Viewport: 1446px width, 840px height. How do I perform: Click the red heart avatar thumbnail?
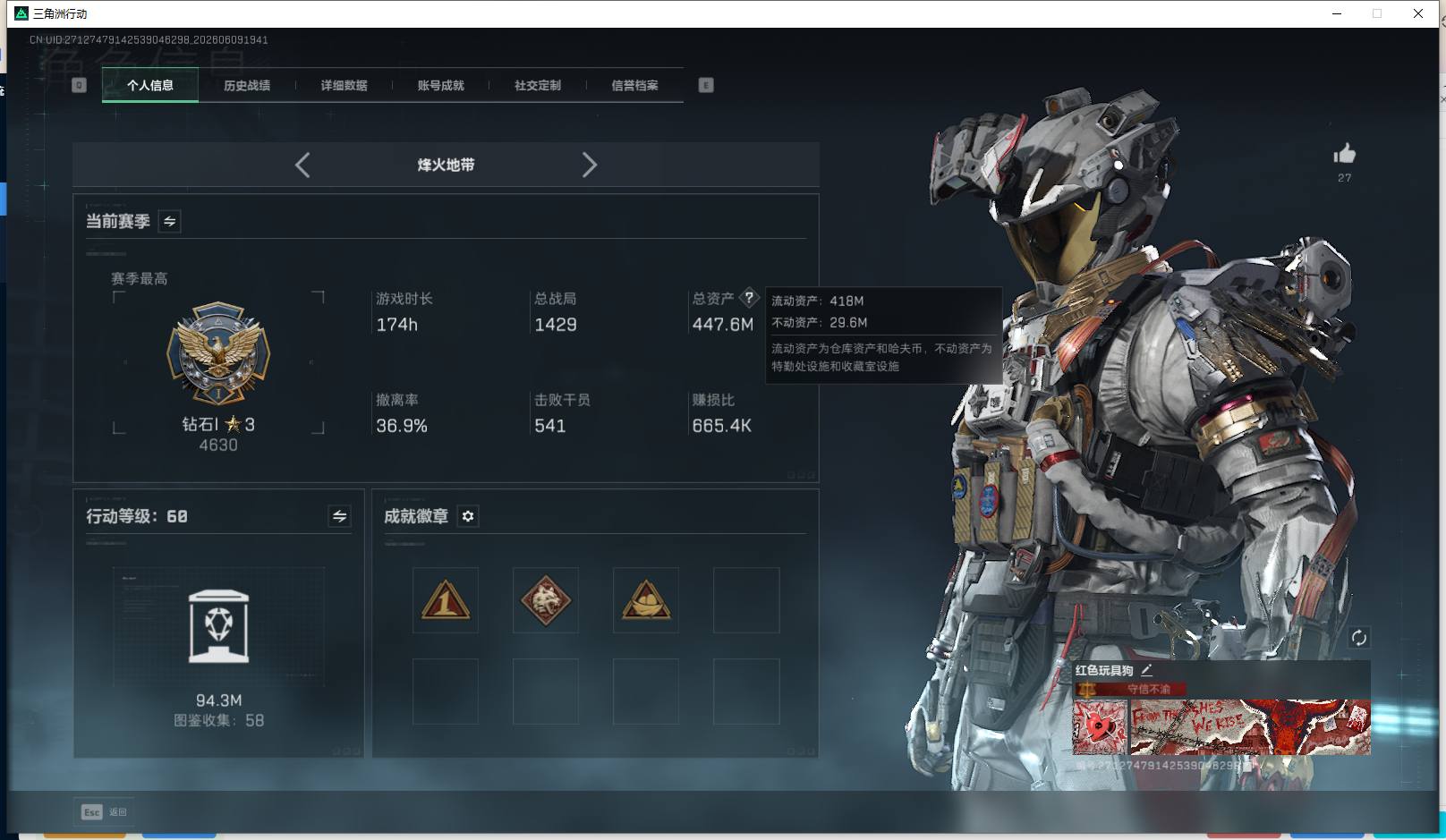tap(1101, 726)
